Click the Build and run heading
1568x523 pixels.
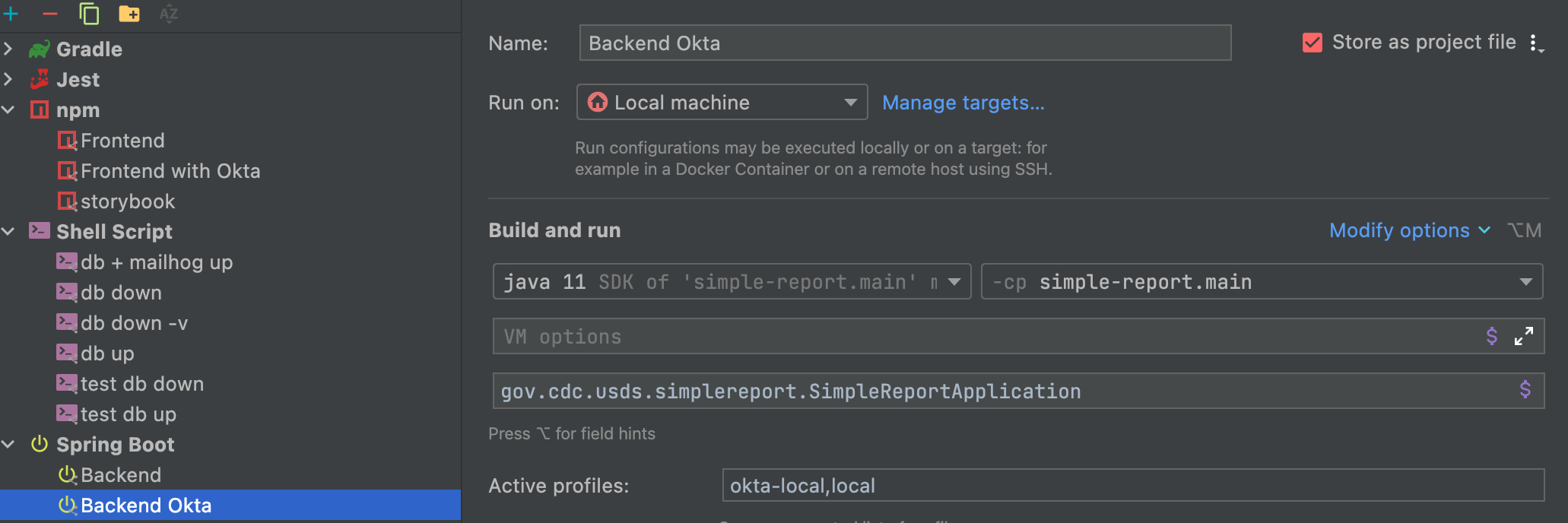tap(554, 230)
